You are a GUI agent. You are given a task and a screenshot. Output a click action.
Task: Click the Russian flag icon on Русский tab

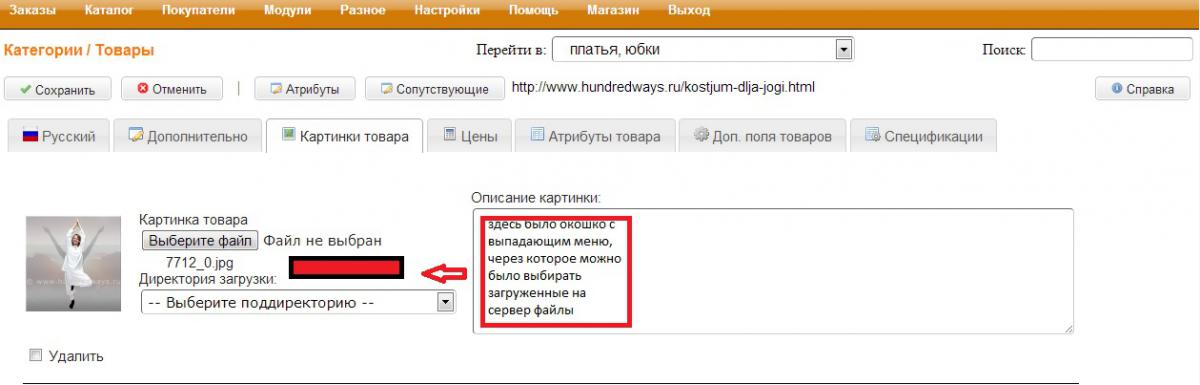tap(30, 136)
